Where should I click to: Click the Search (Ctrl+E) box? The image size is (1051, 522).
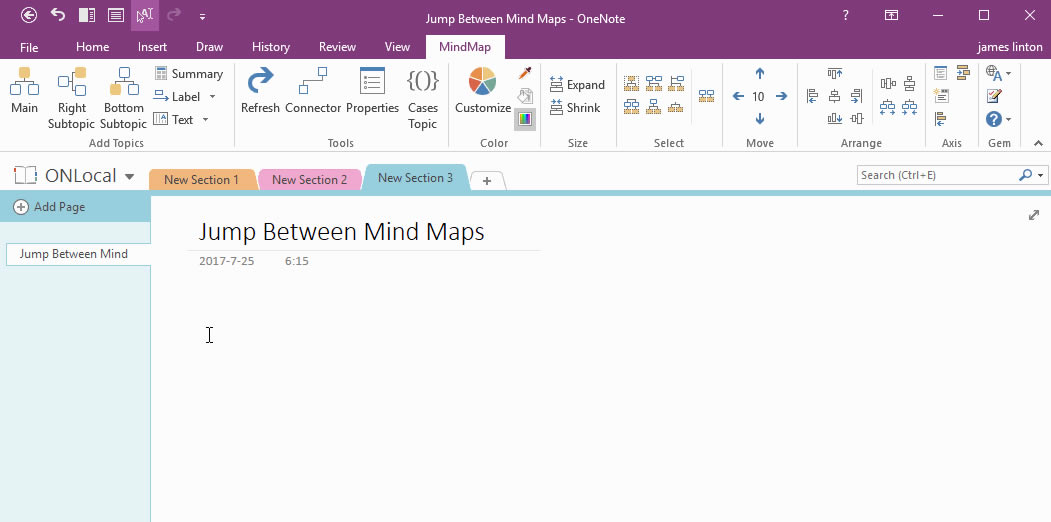(x=937, y=175)
